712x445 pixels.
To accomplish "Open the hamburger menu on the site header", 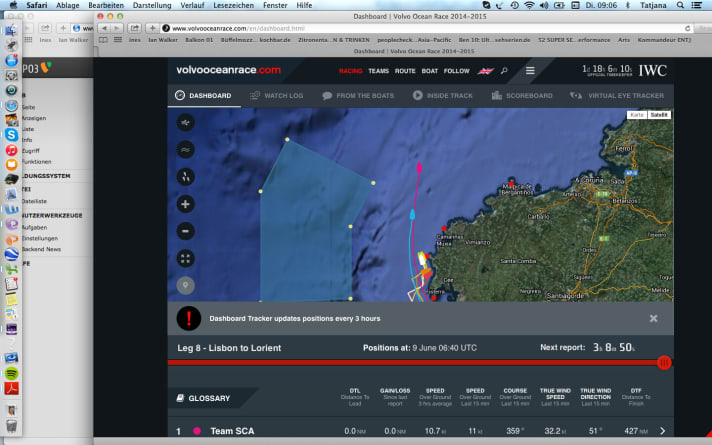I will tap(530, 71).
